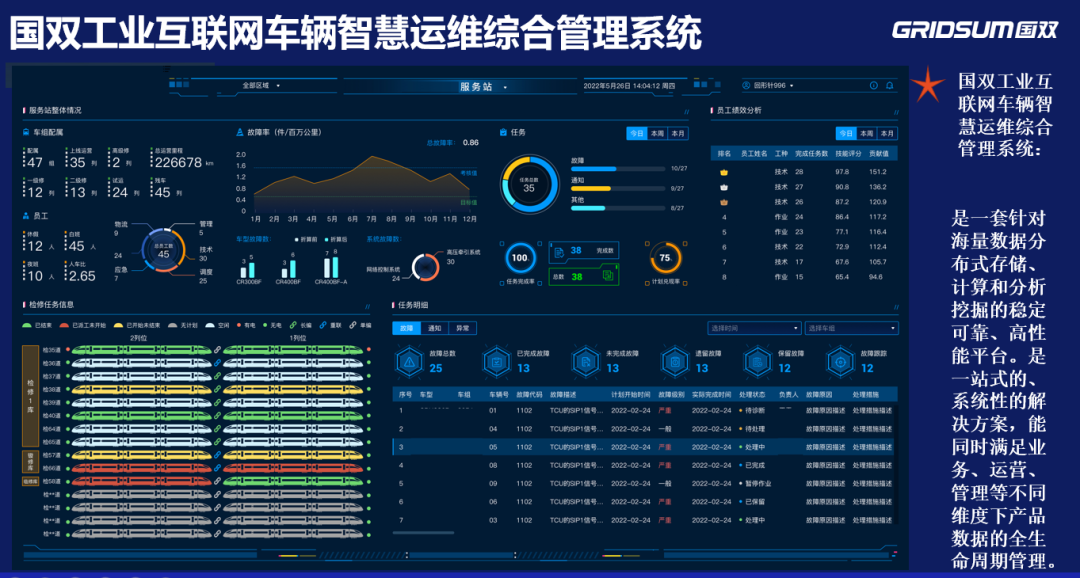Click the 故障跟踪 hexagon target icon
This screenshot has height=578, width=1080.
point(840,361)
